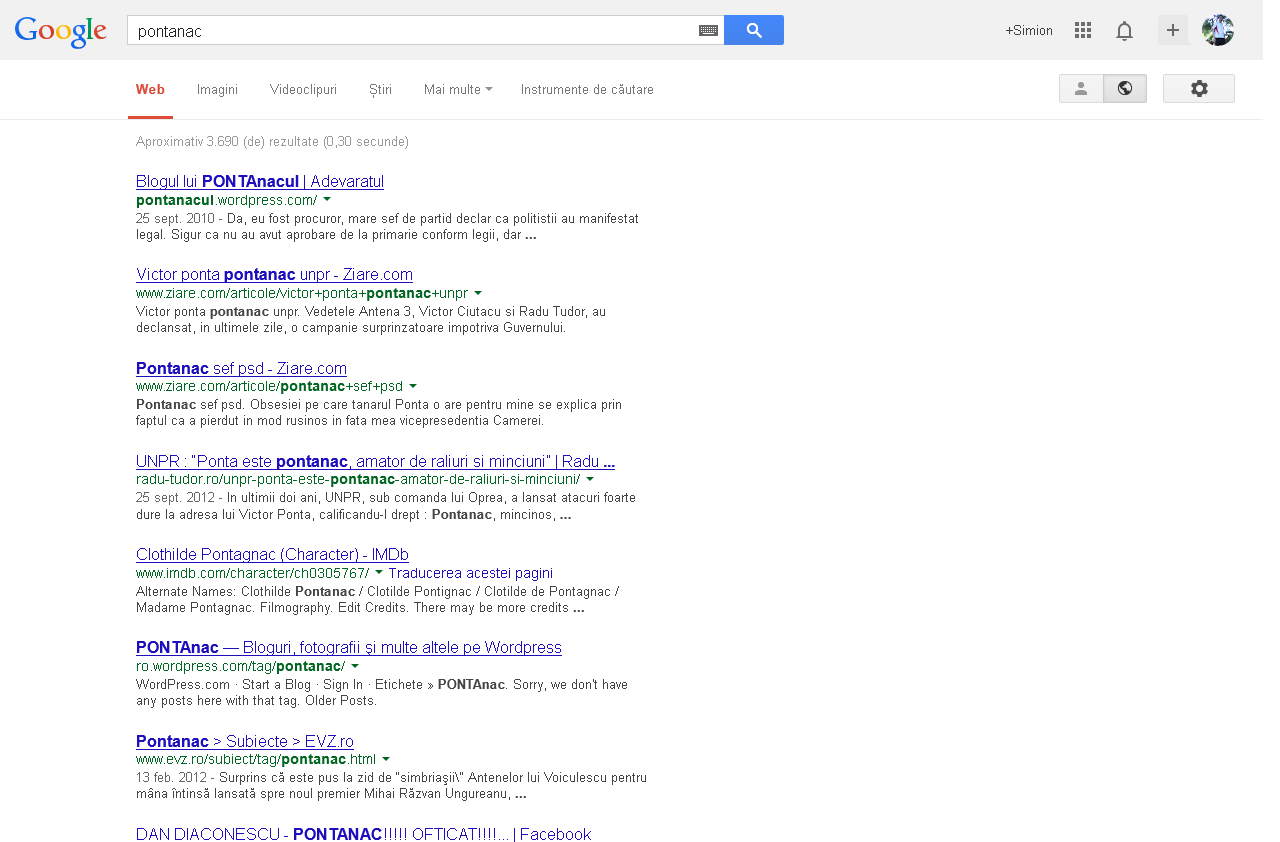Switch to the Videoclipuri tab

click(303, 90)
